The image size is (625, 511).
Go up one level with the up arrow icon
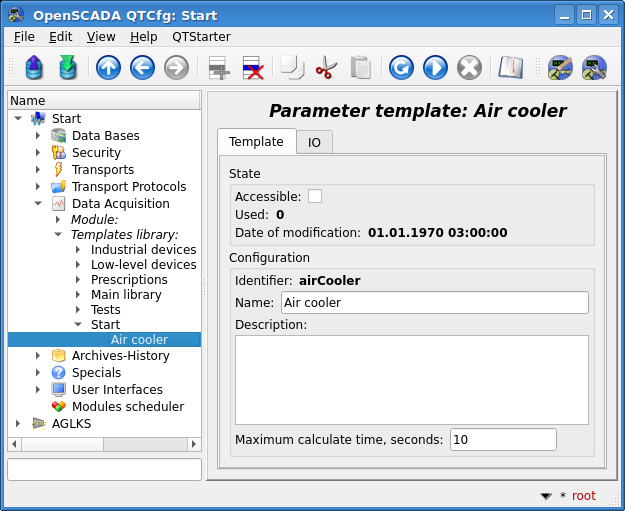pyautogui.click(x=108, y=68)
